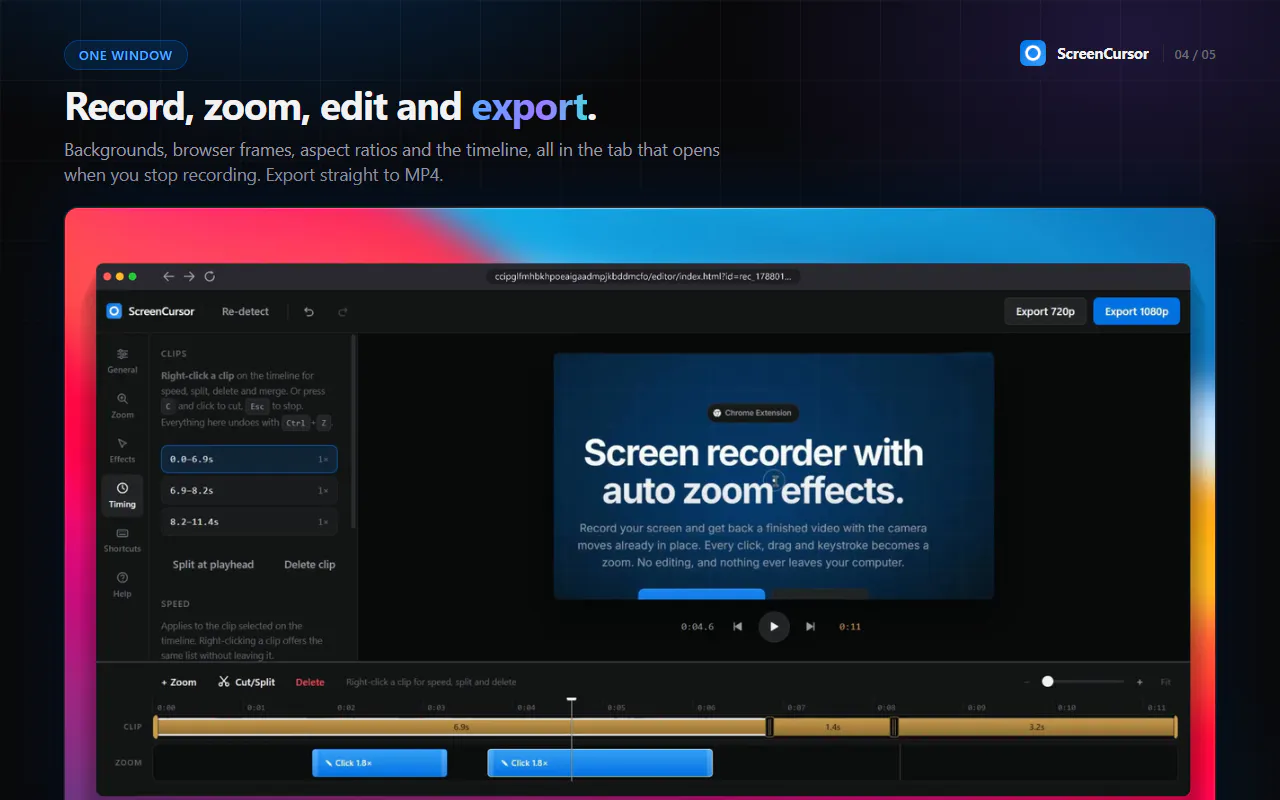Click the video preview thumbnail
The width and height of the screenshot is (1280, 800).
(x=773, y=476)
